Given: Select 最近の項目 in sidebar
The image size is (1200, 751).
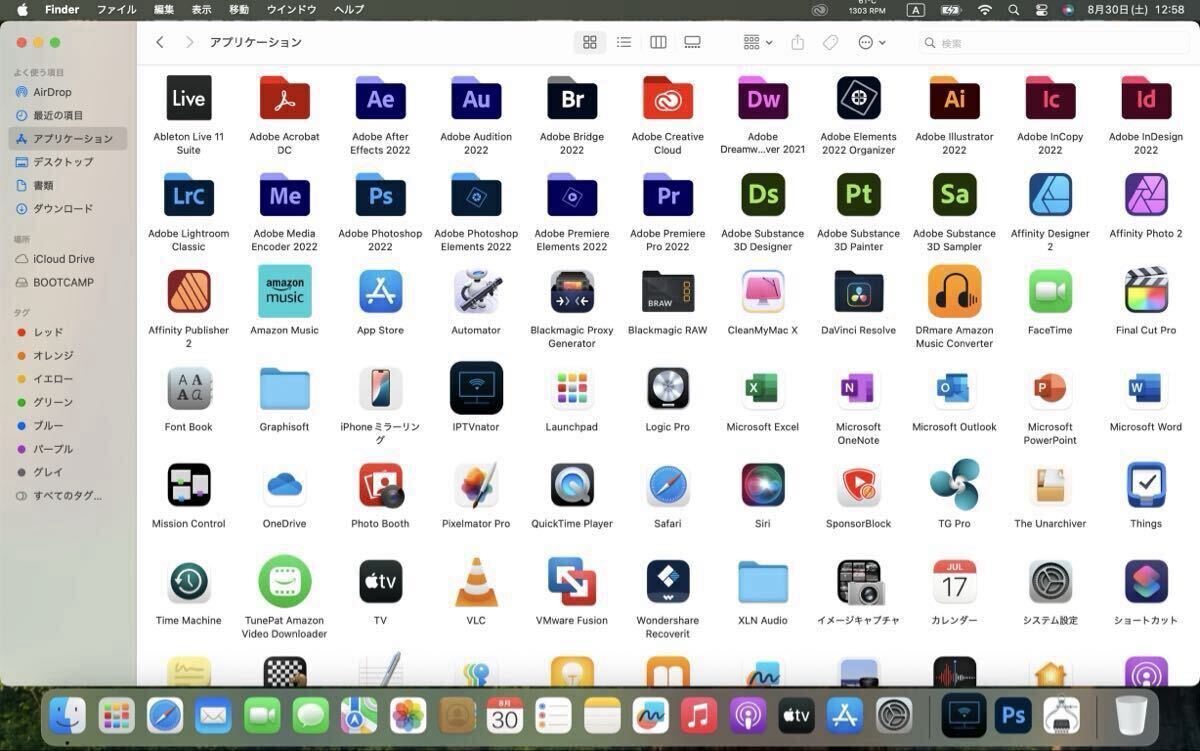Looking at the screenshot, I should click(68, 115).
